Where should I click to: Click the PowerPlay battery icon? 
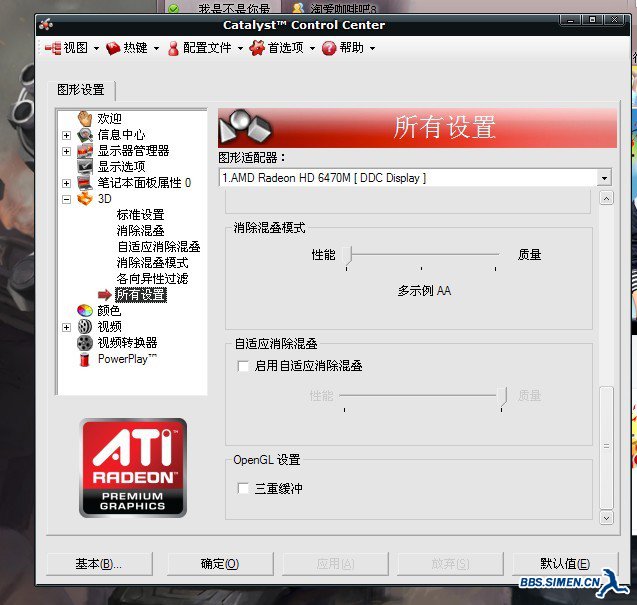pos(85,359)
